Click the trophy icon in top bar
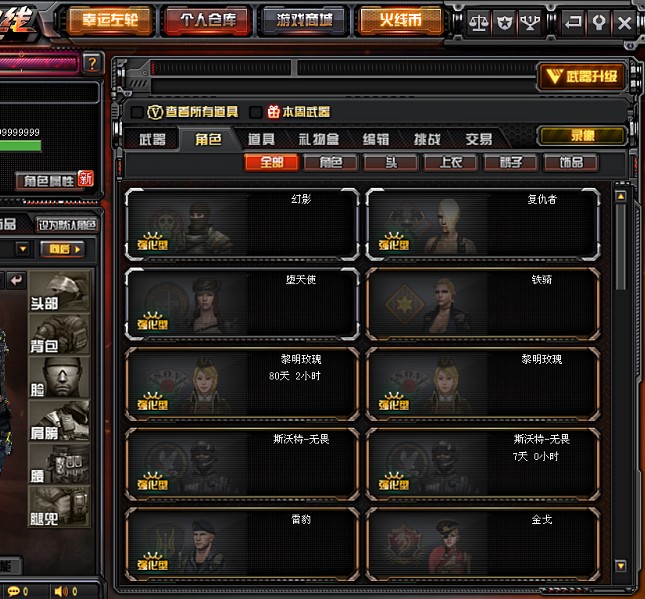This screenshot has height=599, width=645. (x=530, y=23)
